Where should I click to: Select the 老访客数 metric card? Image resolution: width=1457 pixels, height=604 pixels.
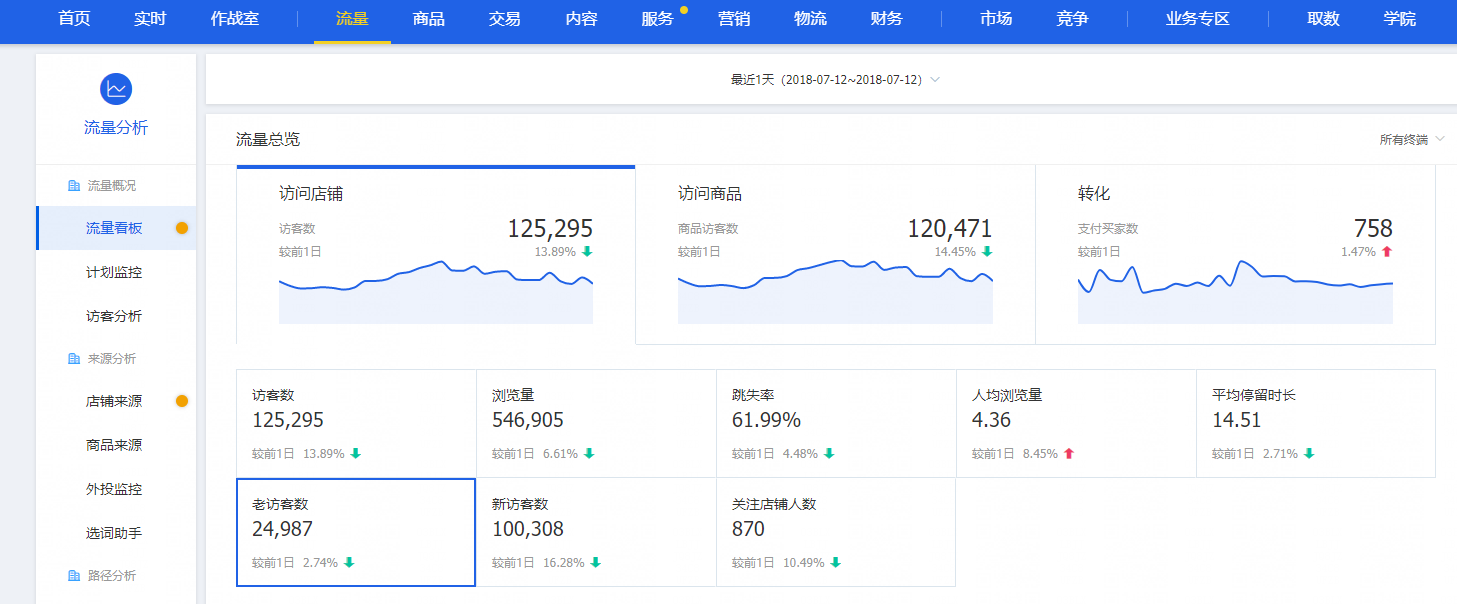pyautogui.click(x=355, y=532)
